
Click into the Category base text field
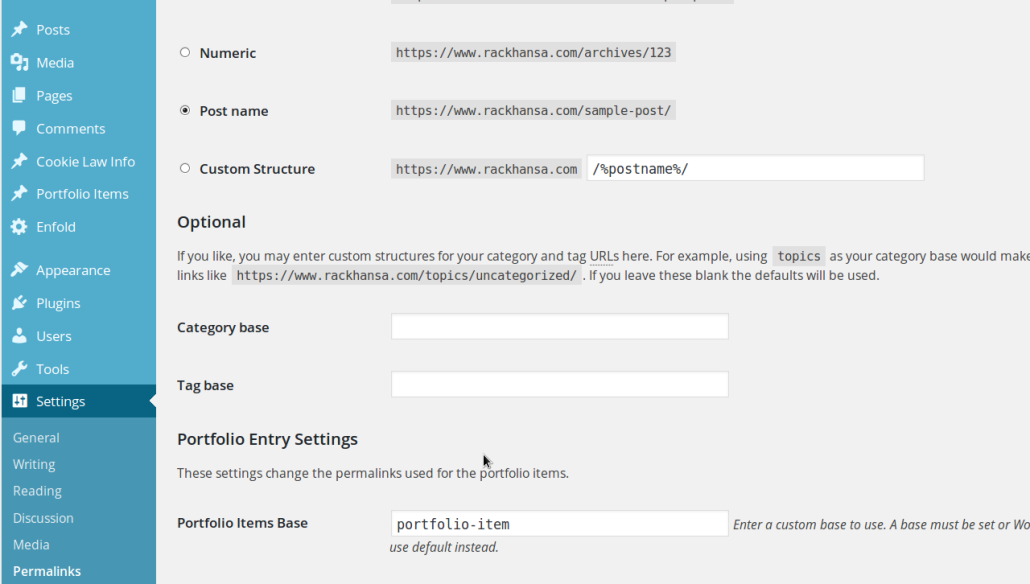[559, 327]
